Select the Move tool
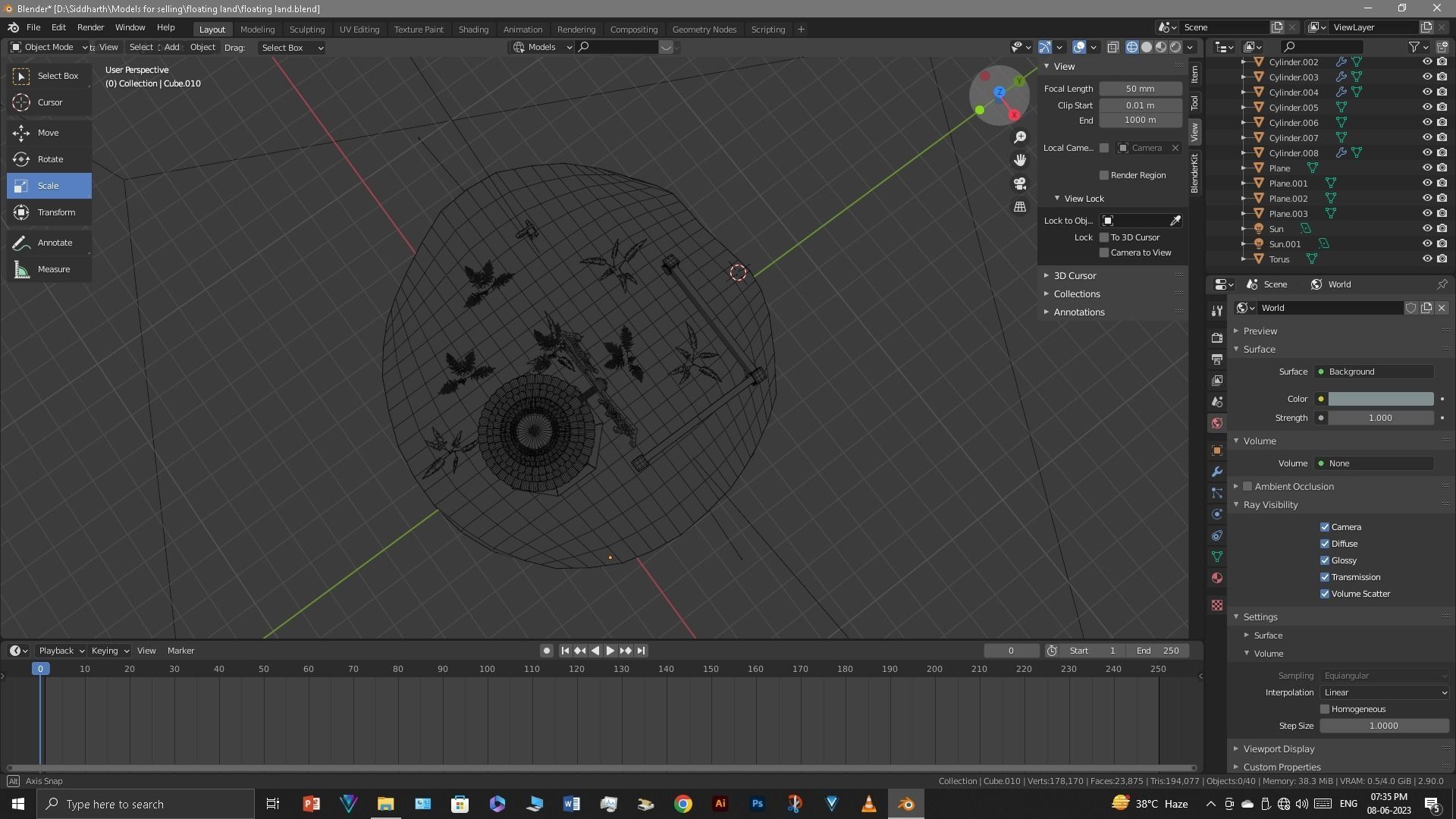 49,133
